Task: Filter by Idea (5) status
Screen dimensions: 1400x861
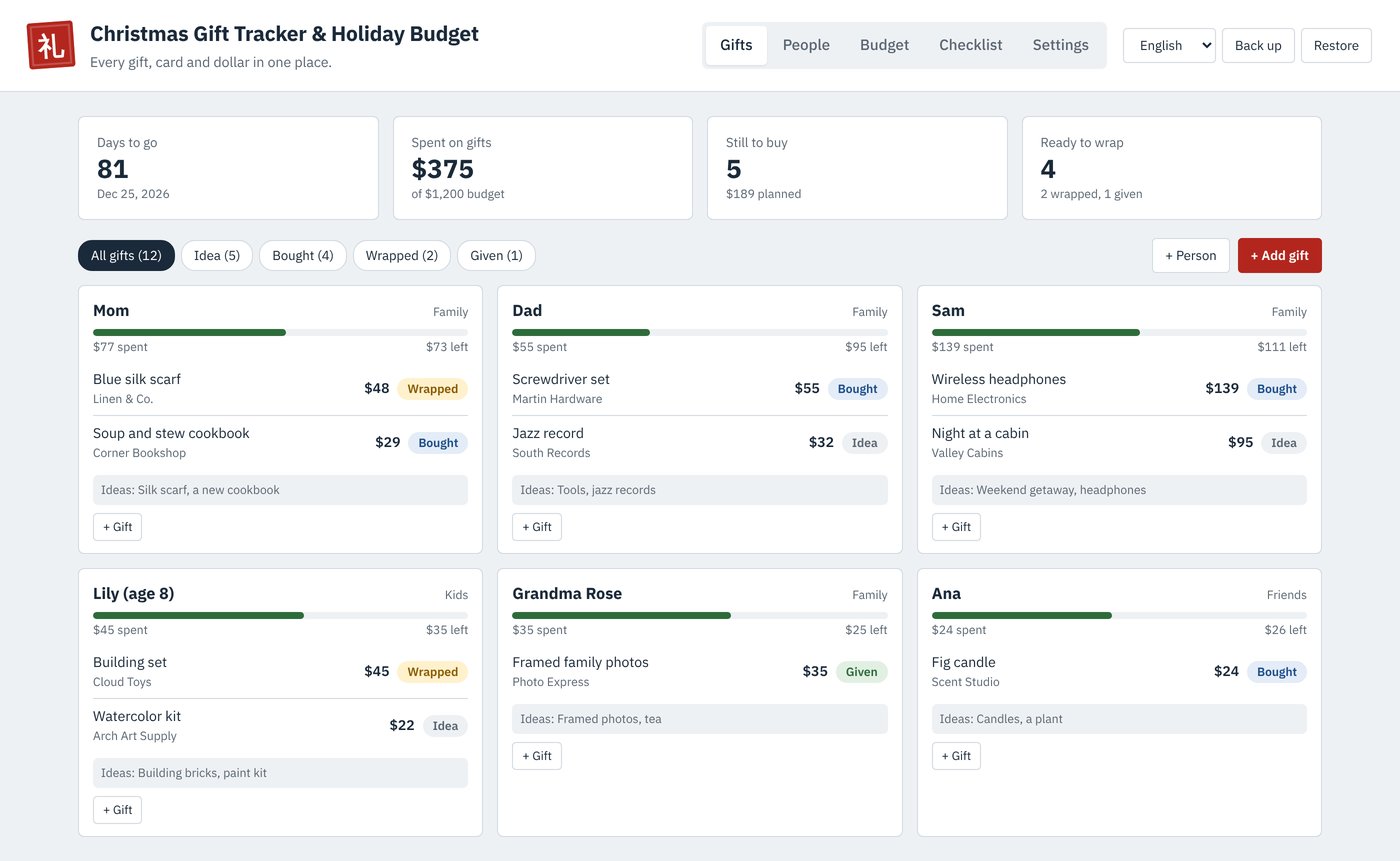Action: coord(217,255)
